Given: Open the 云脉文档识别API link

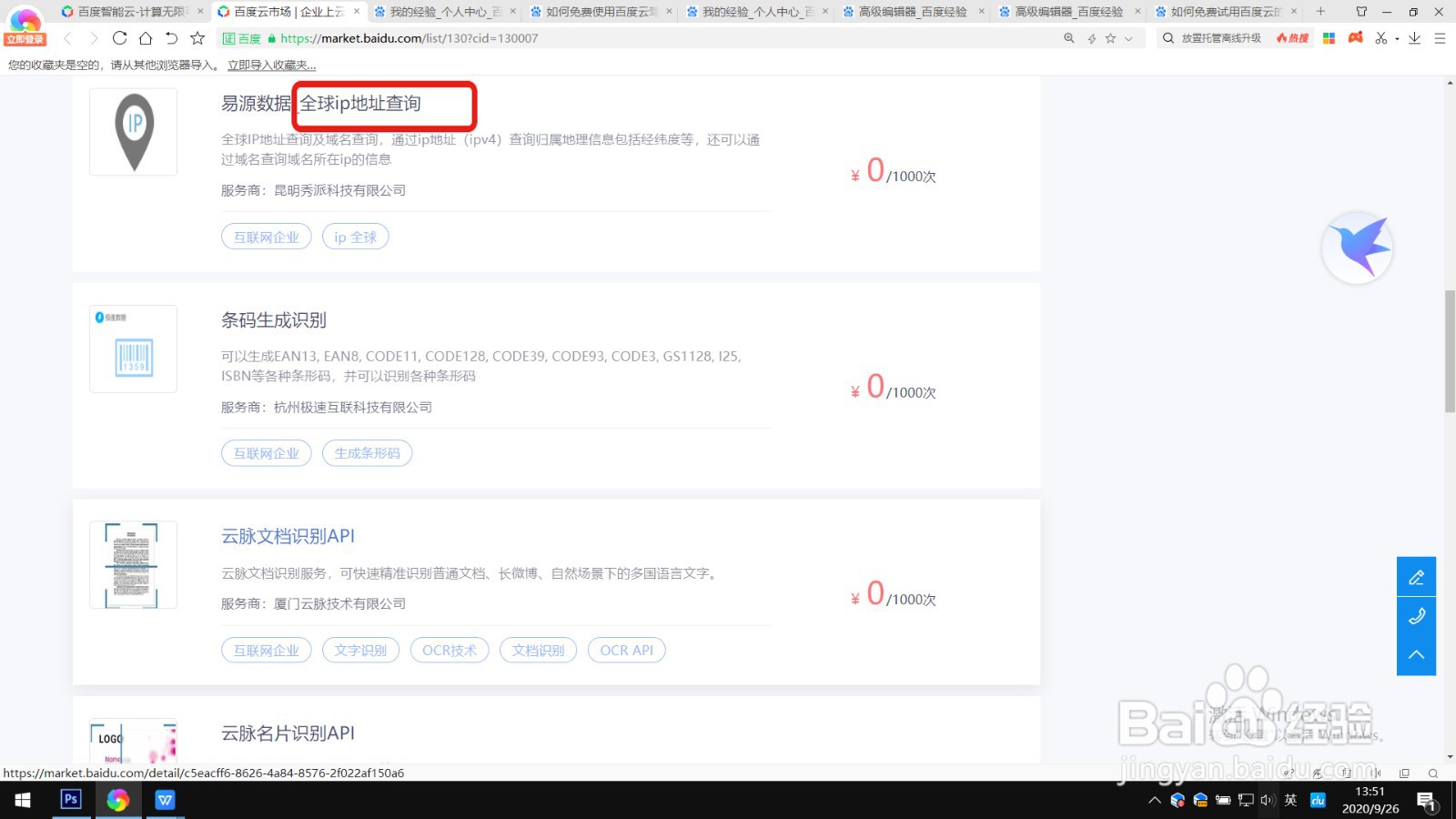Looking at the screenshot, I should 288,536.
